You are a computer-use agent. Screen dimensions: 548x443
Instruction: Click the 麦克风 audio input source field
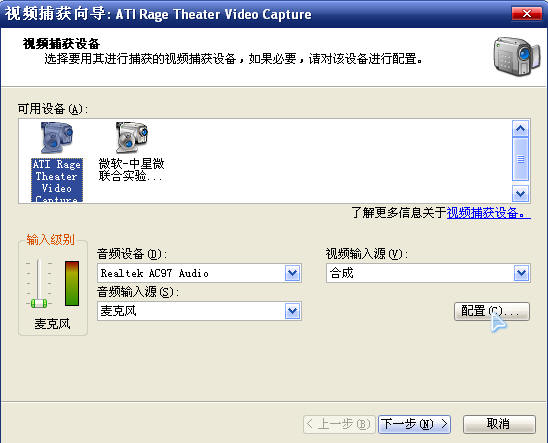(x=199, y=311)
